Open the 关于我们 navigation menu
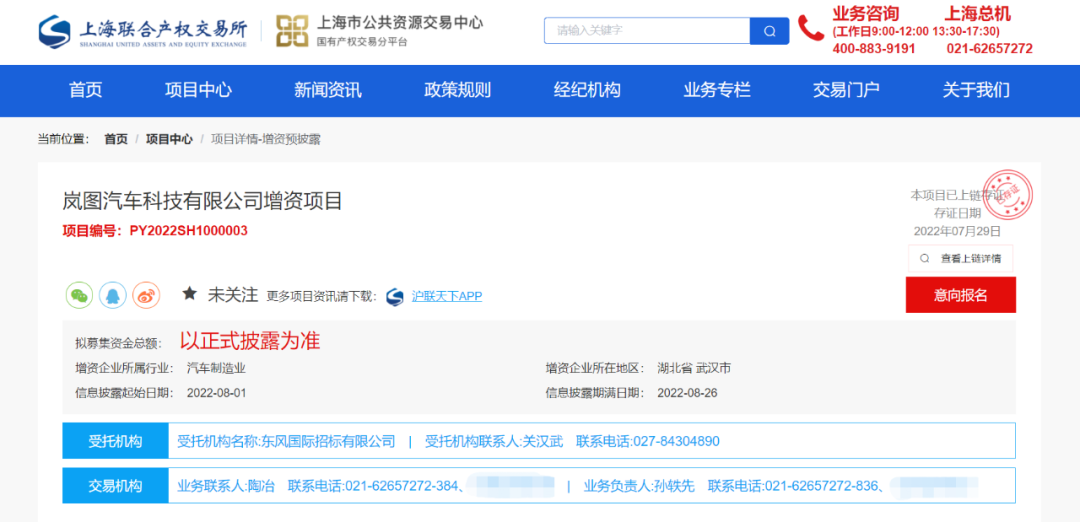1080x522 pixels. tap(977, 90)
